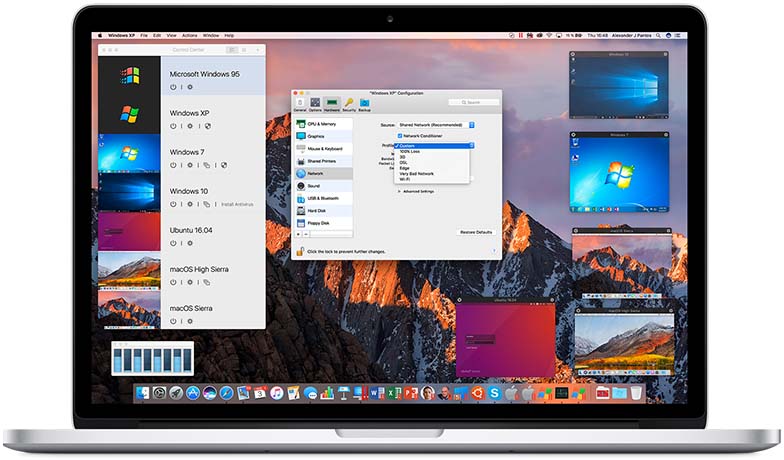This screenshot has width=784, height=460.
Task: Launch Microsoft Word from the Dock
Action: (x=376, y=393)
